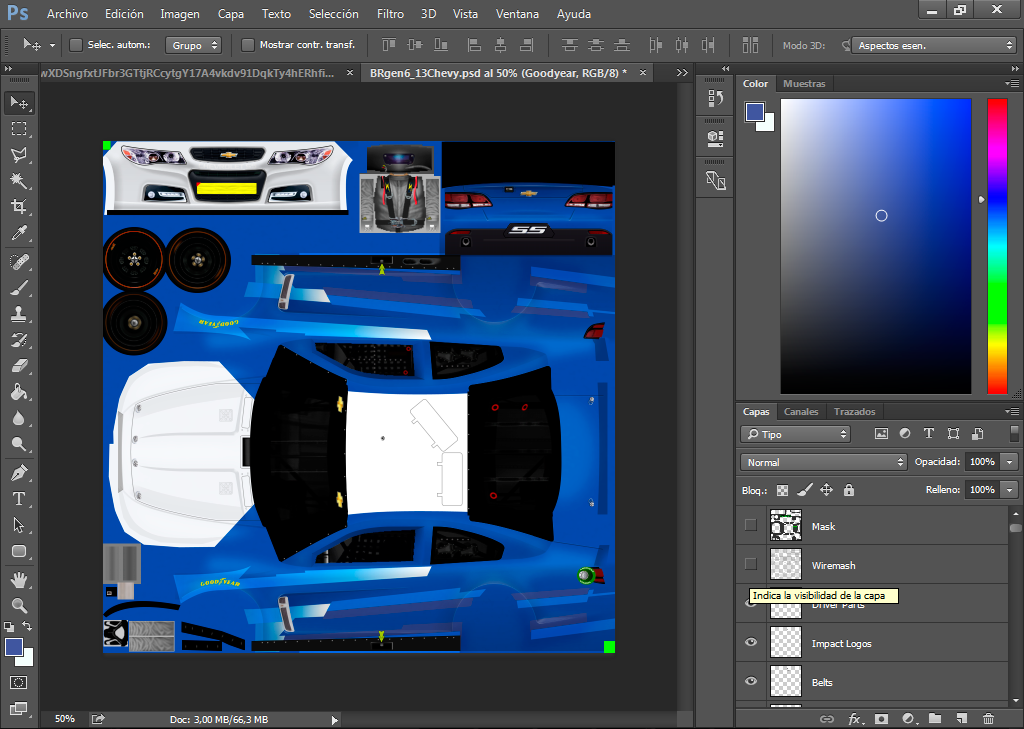Select the Eyedropper tool
The width and height of the screenshot is (1024, 729).
[x=19, y=233]
